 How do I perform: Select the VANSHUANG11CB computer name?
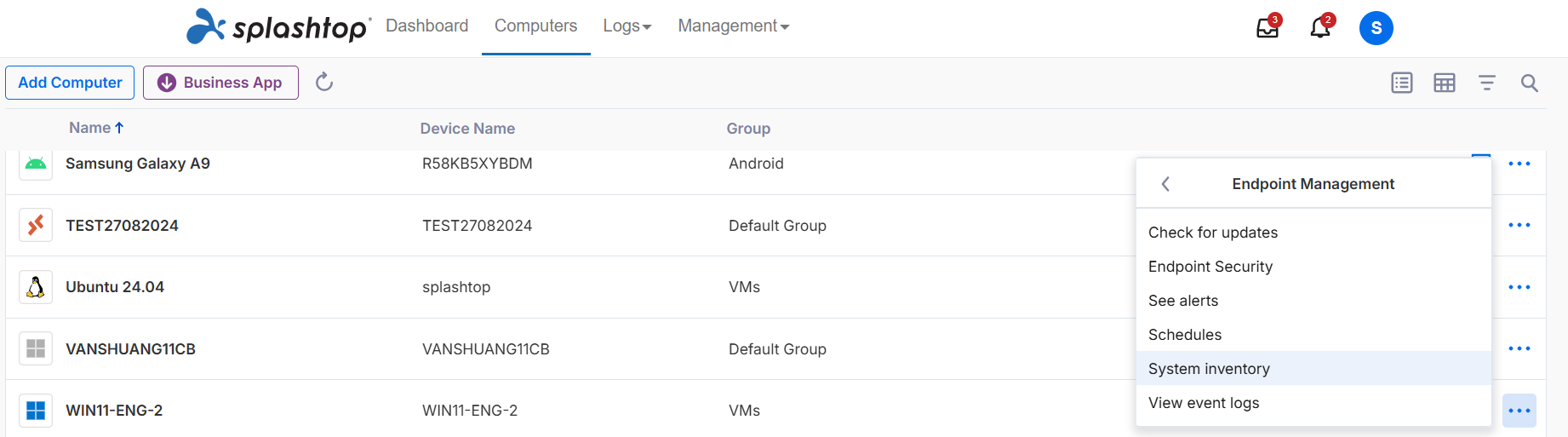[x=130, y=349]
